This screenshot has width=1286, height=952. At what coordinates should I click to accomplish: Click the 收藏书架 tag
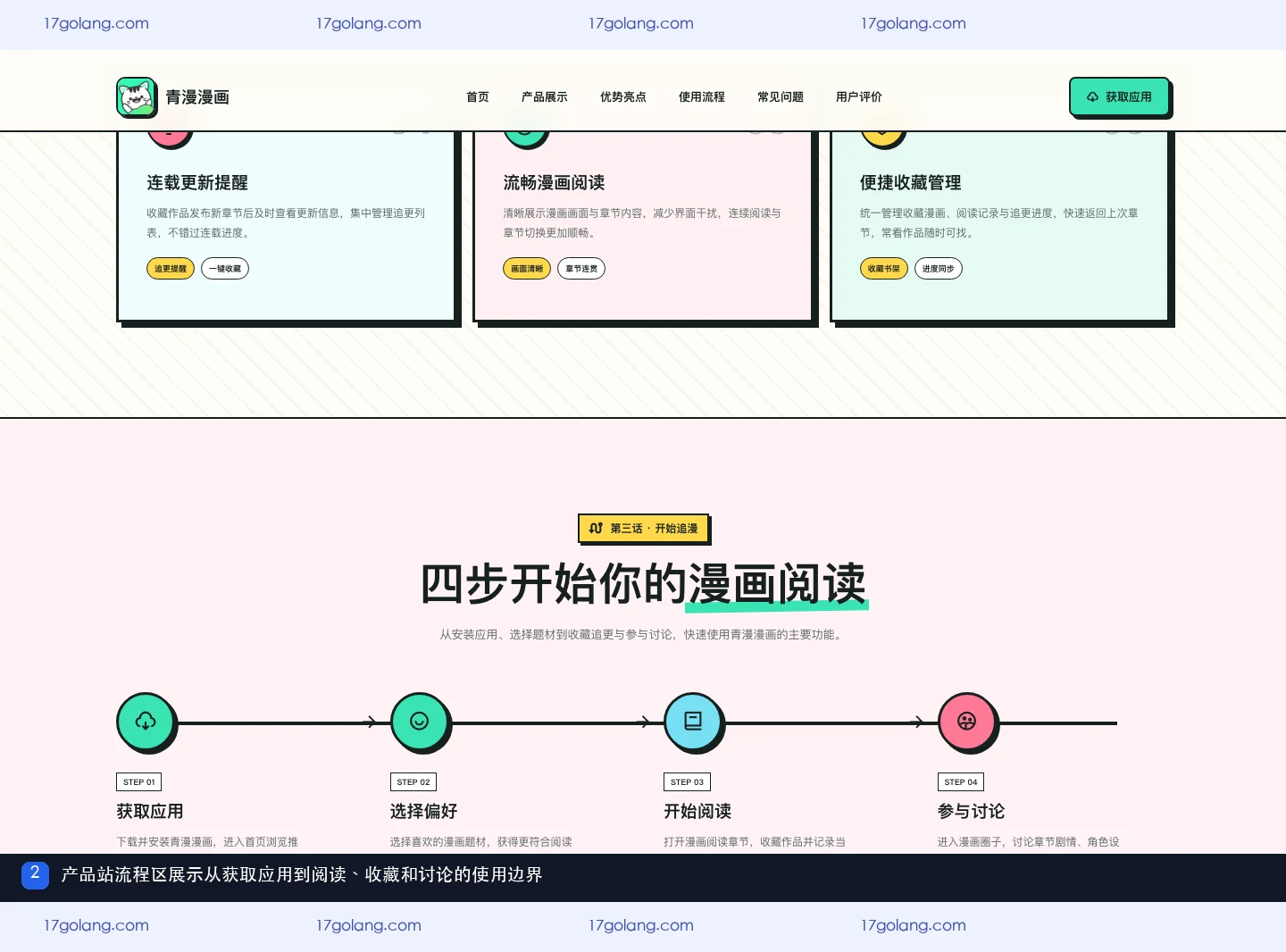click(884, 269)
